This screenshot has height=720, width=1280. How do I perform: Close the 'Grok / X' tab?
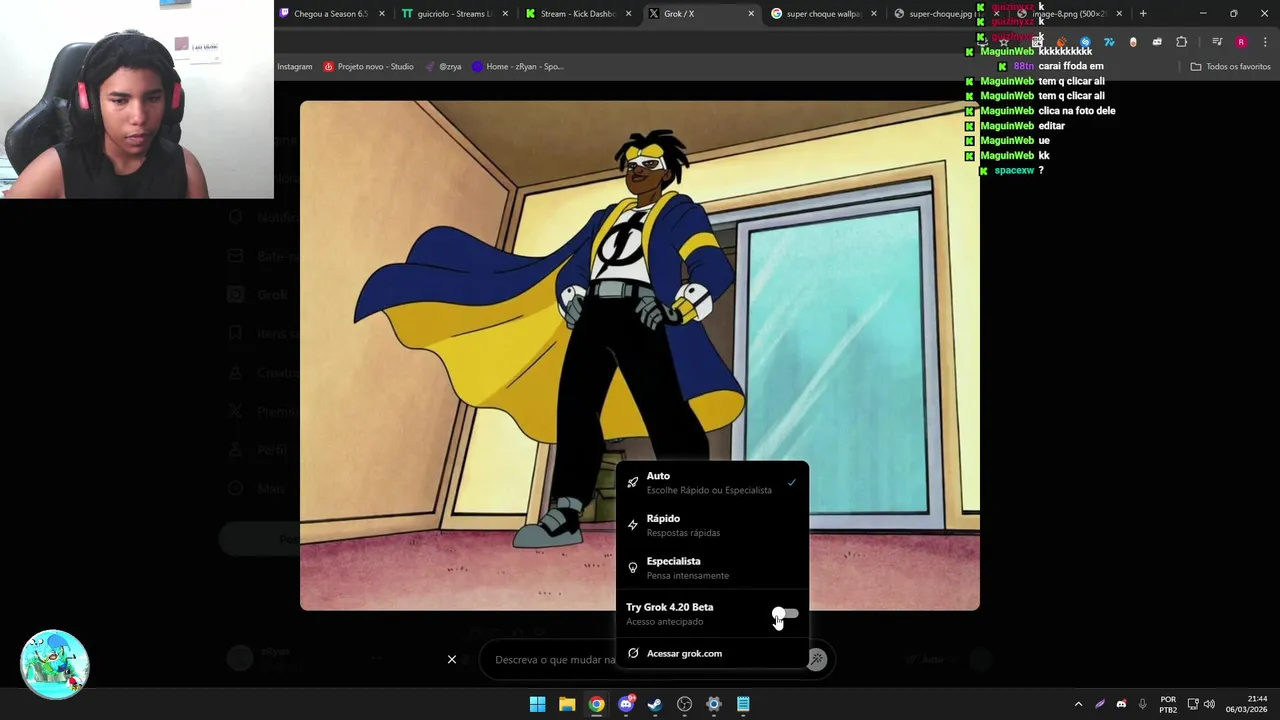[x=751, y=14]
